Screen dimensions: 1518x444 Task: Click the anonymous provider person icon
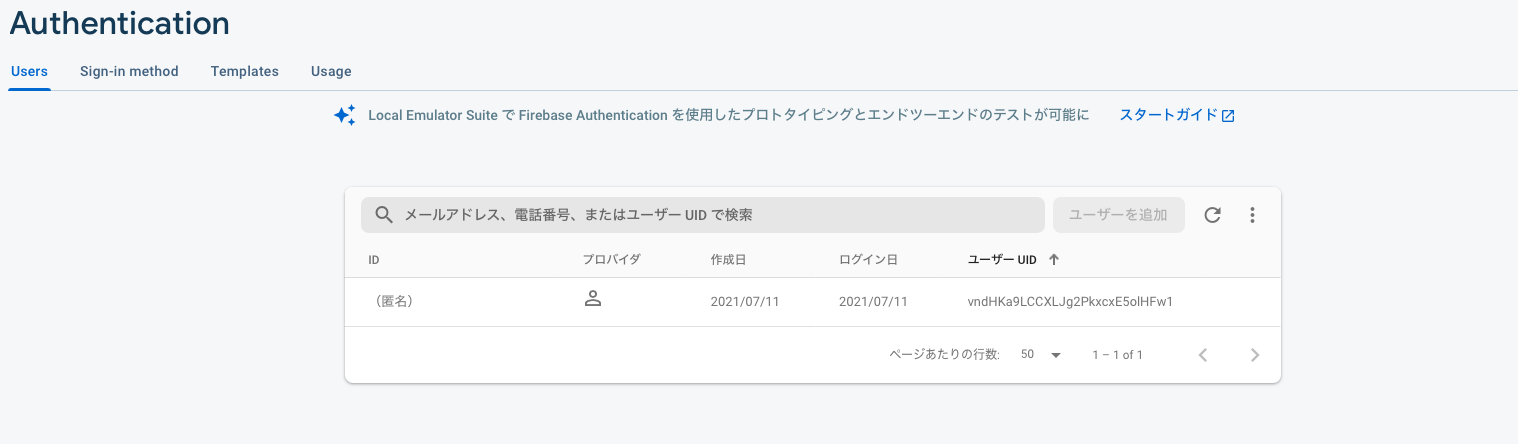592,298
